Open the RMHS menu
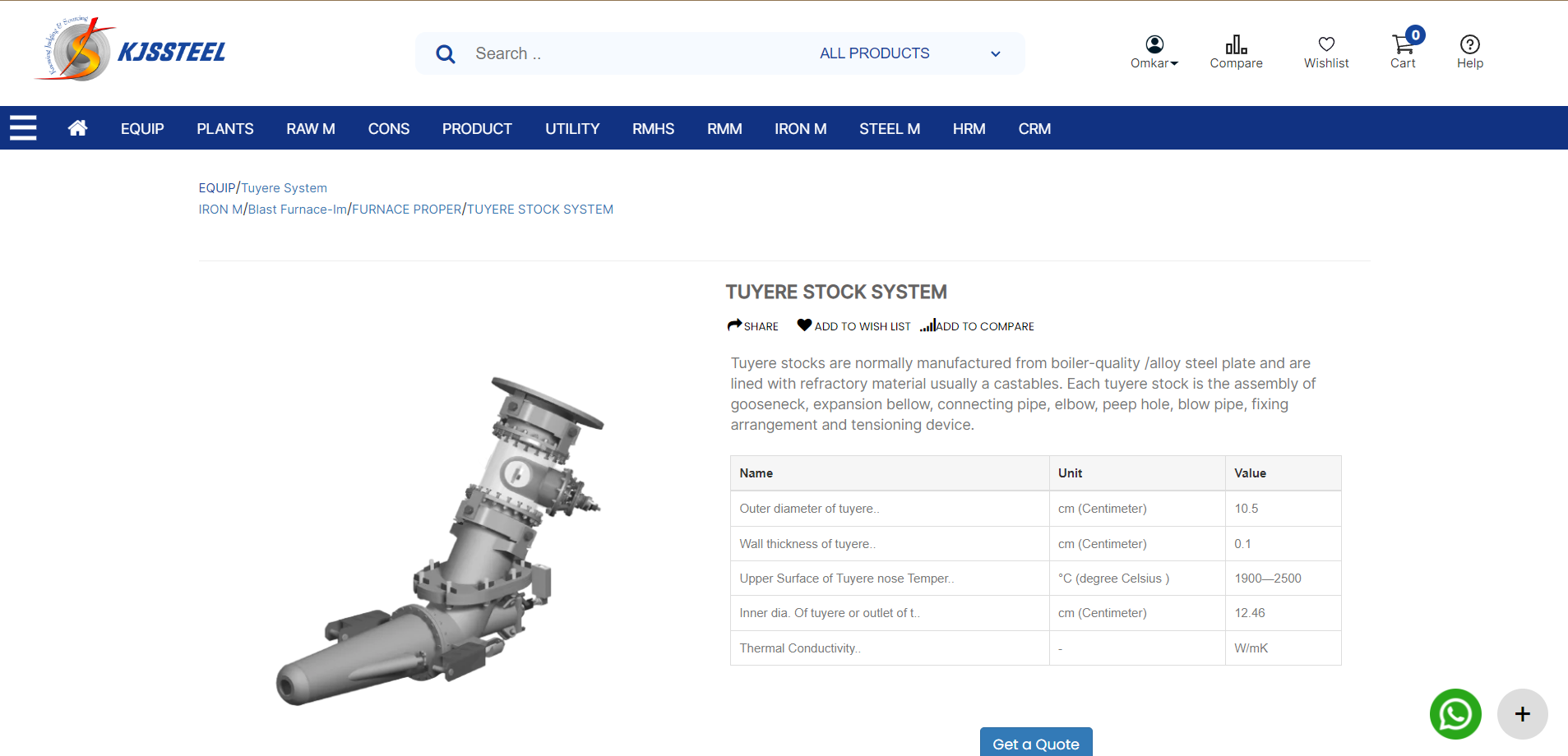The width and height of the screenshot is (1568, 756). coord(654,129)
